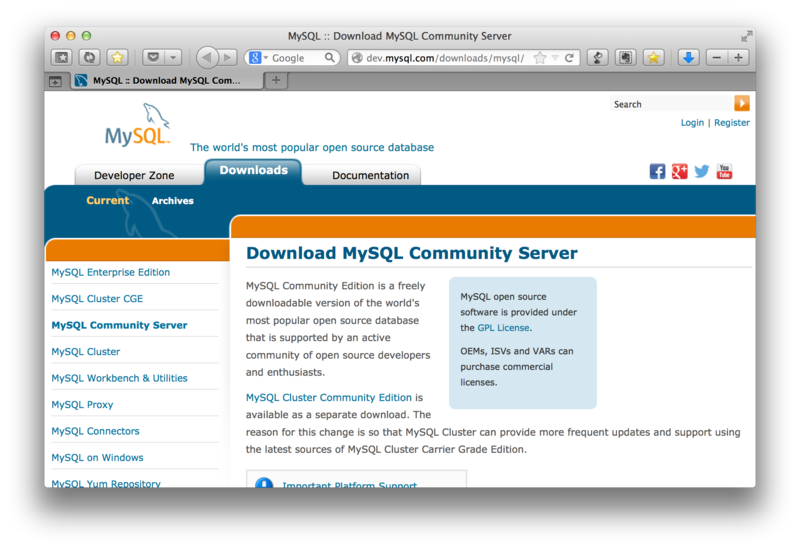Open MySQL Community Server sidebar link
The image size is (800, 549).
click(119, 326)
